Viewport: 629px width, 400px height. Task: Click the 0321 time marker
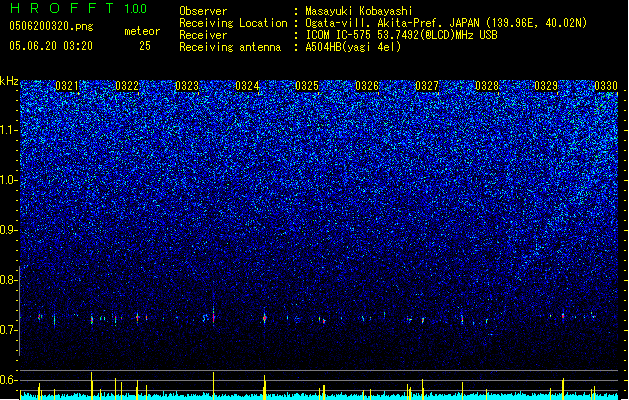coord(67,86)
